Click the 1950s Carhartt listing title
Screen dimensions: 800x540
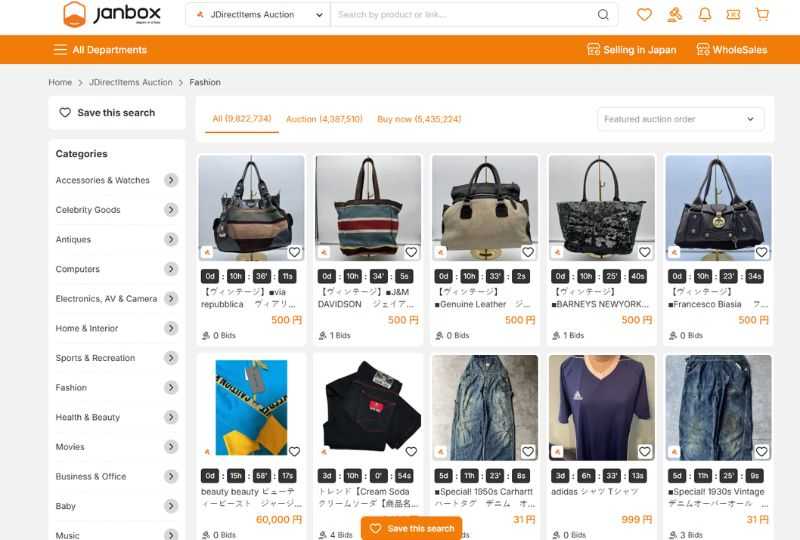coord(484,497)
